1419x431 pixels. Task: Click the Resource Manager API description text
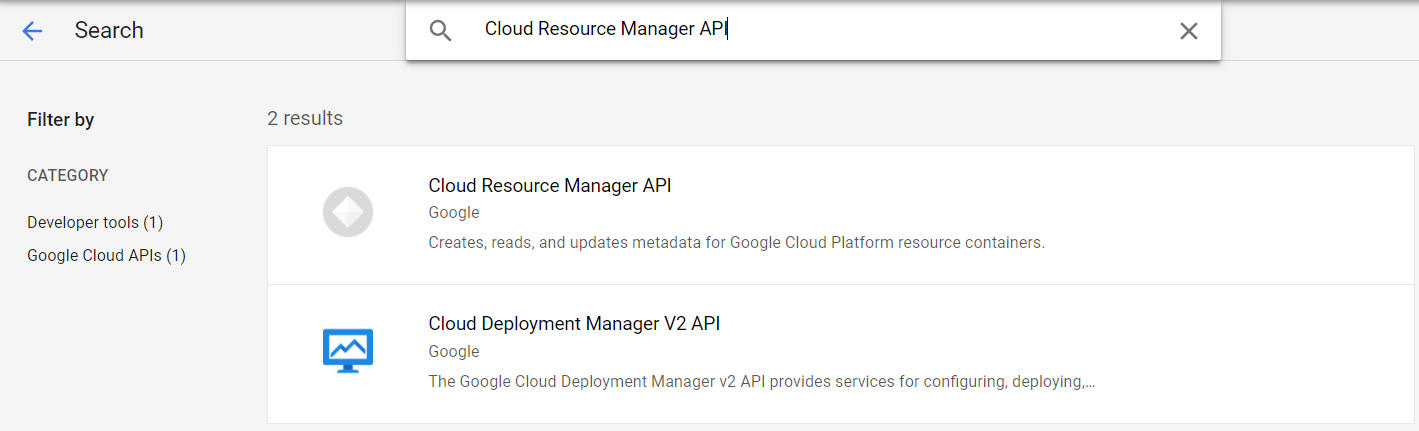pos(736,242)
